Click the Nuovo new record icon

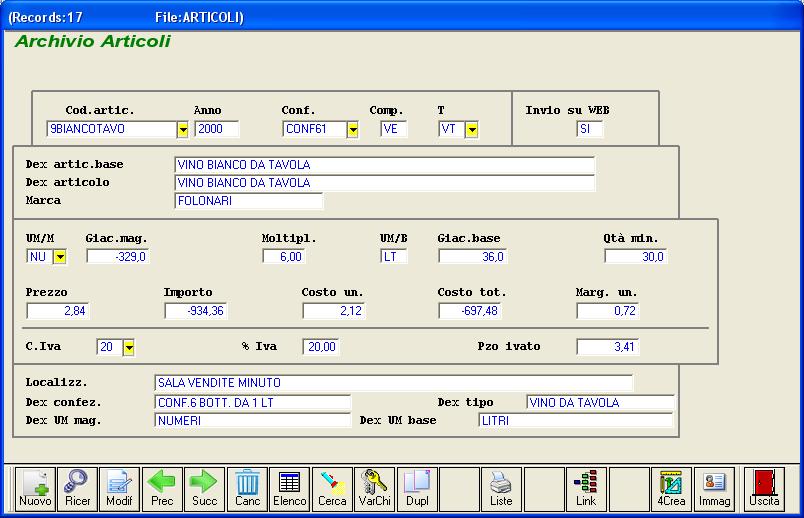pyautogui.click(x=35, y=489)
